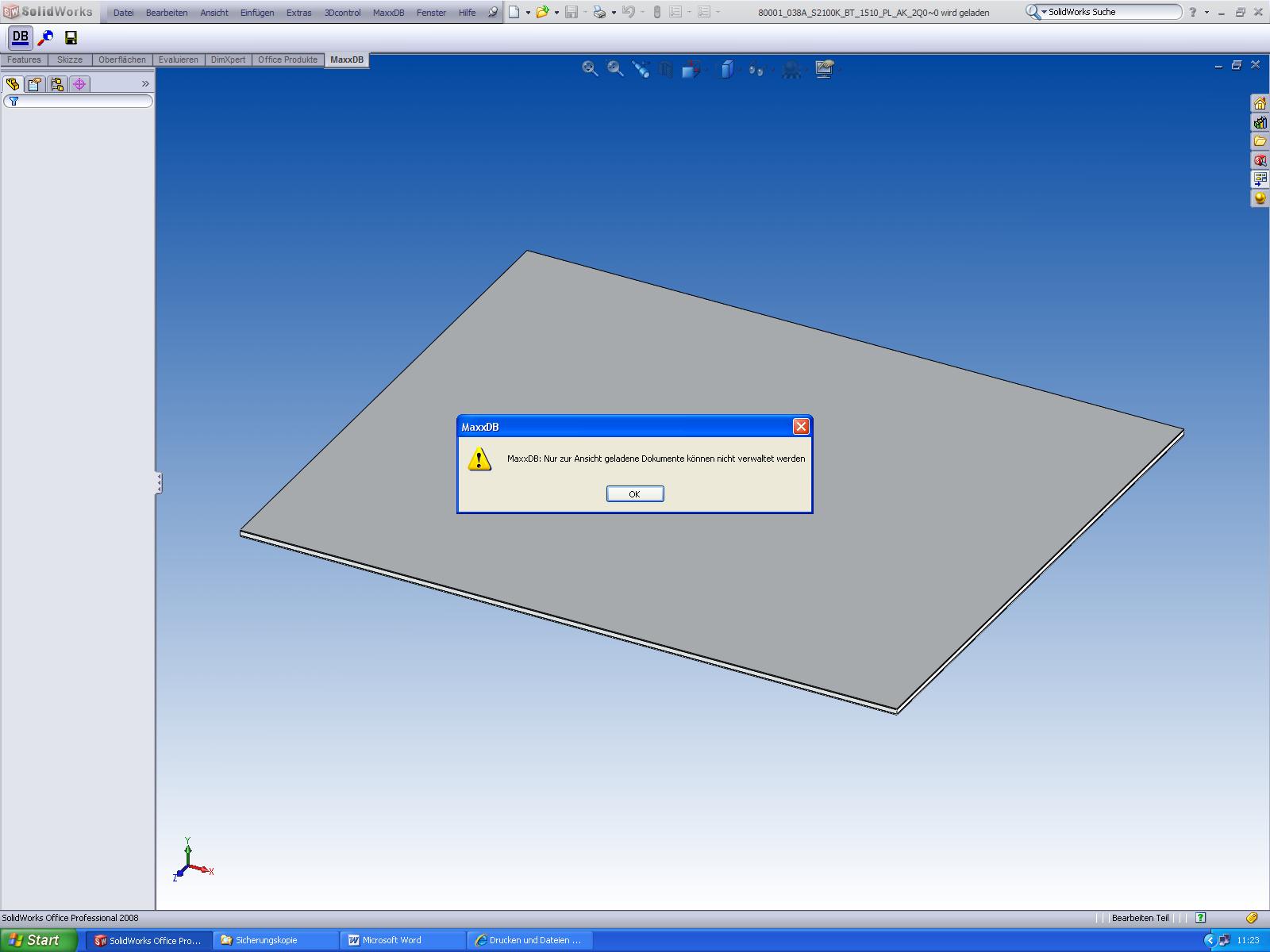This screenshot has height=952, width=1270.
Task: Open the RealView appearances sphere tab
Action: click(x=1260, y=198)
